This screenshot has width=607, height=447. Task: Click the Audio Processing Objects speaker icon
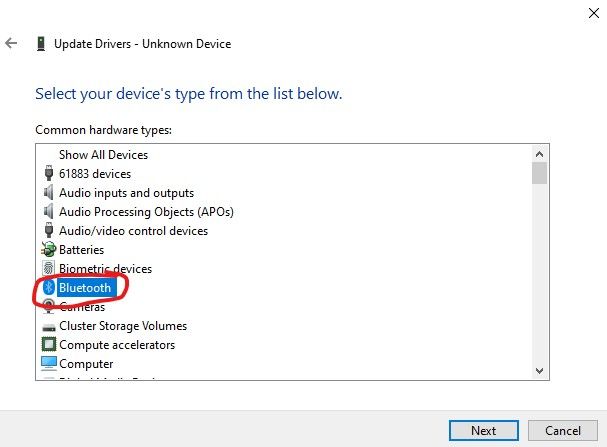48,211
